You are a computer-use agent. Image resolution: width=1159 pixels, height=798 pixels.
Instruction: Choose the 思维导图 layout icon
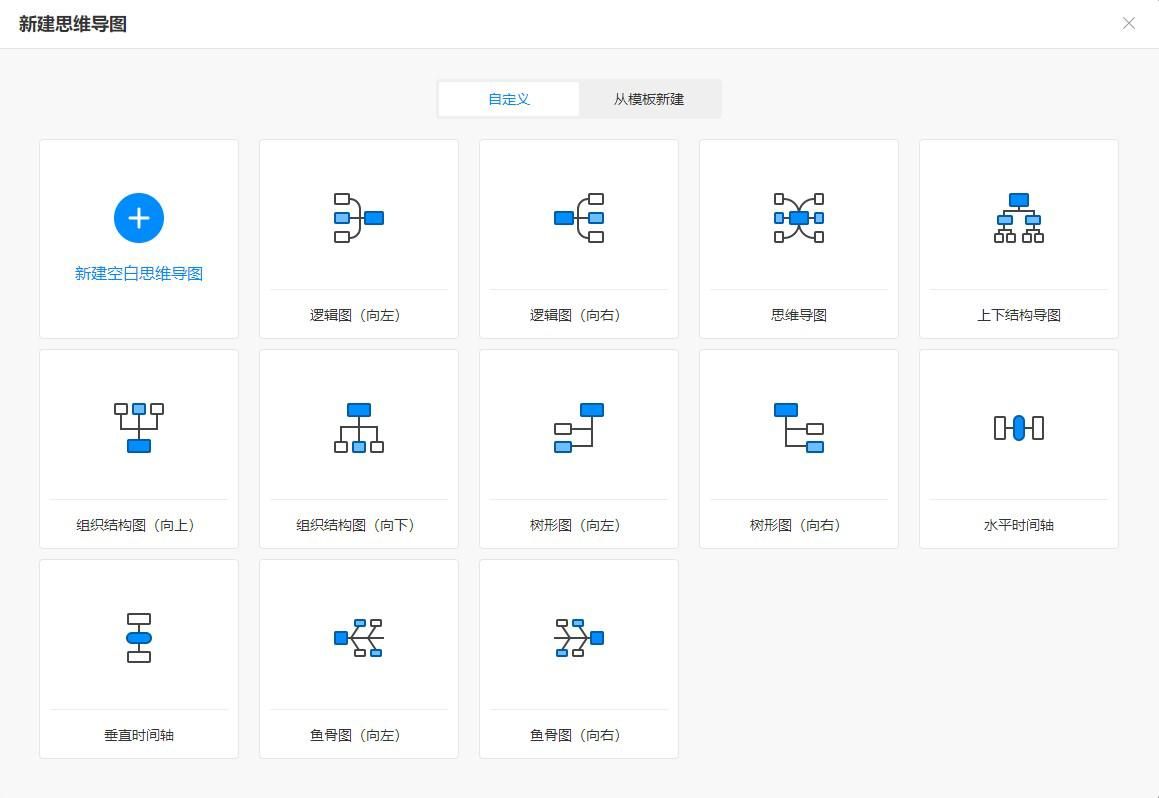pyautogui.click(x=799, y=218)
